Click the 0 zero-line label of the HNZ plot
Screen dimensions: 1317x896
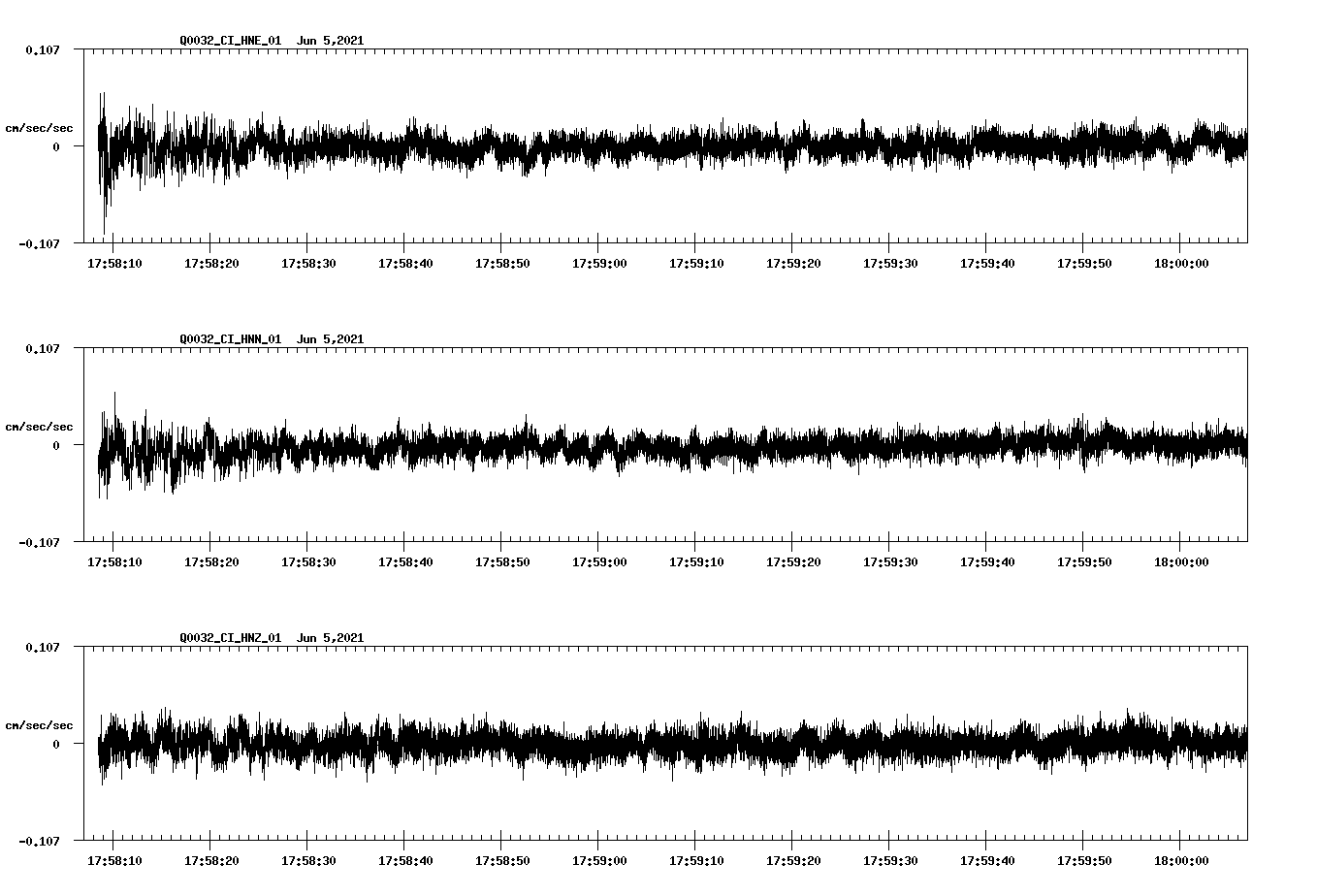tap(56, 744)
